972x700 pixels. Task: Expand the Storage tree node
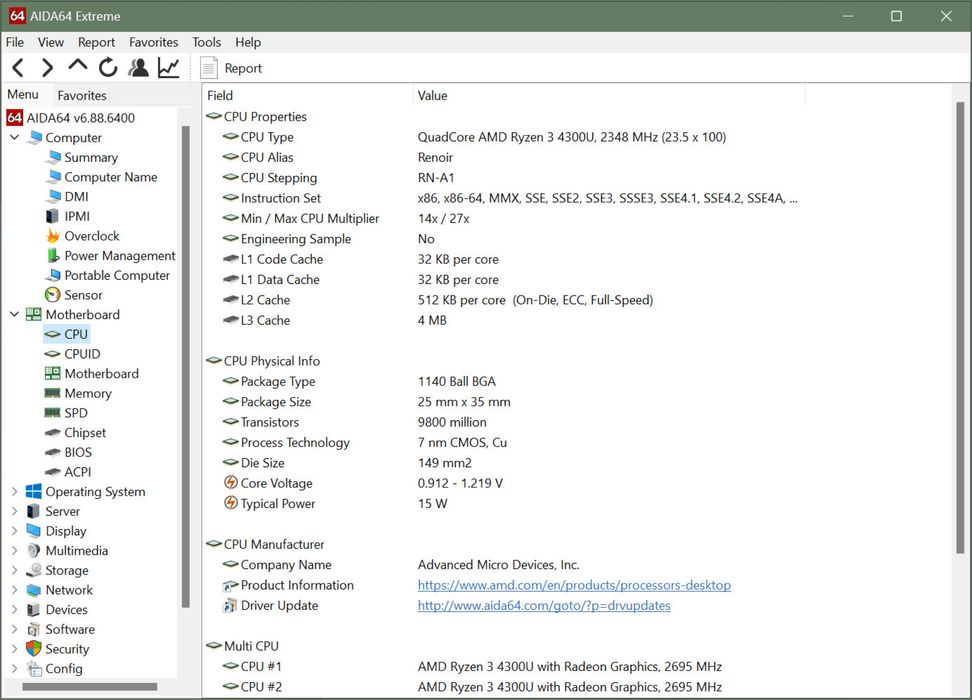[14, 571]
